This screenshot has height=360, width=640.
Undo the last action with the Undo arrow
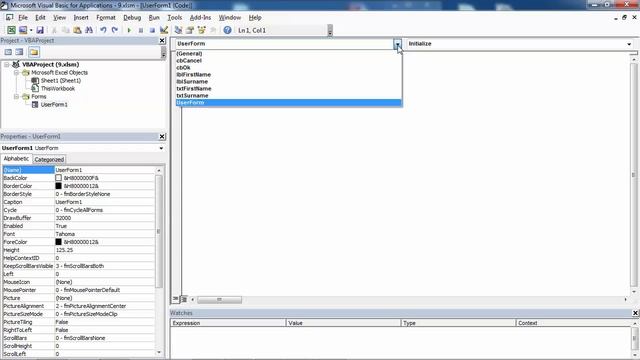point(103,30)
